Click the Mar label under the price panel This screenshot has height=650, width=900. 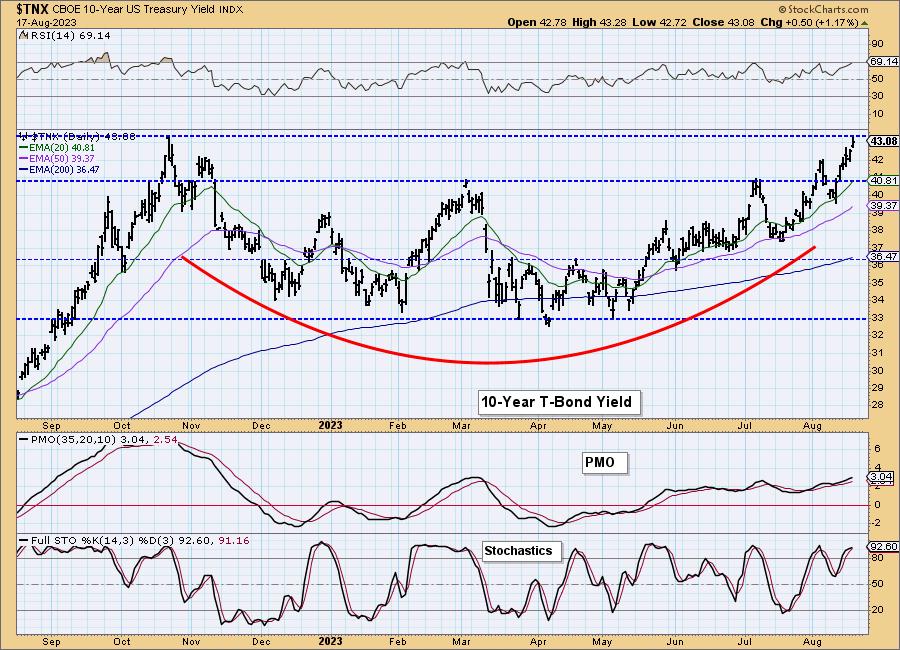pos(461,425)
